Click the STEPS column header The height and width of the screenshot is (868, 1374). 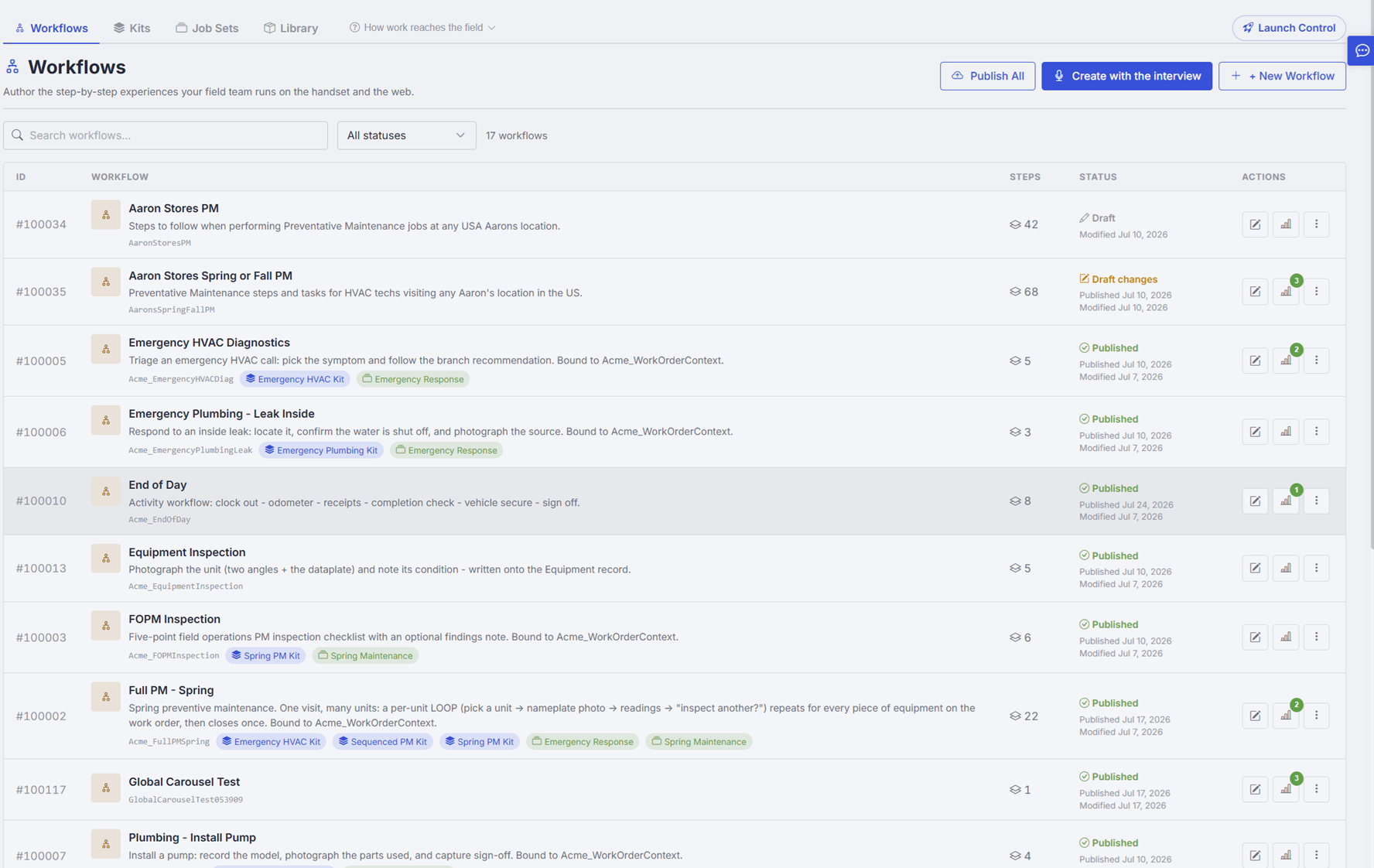[x=1025, y=177]
